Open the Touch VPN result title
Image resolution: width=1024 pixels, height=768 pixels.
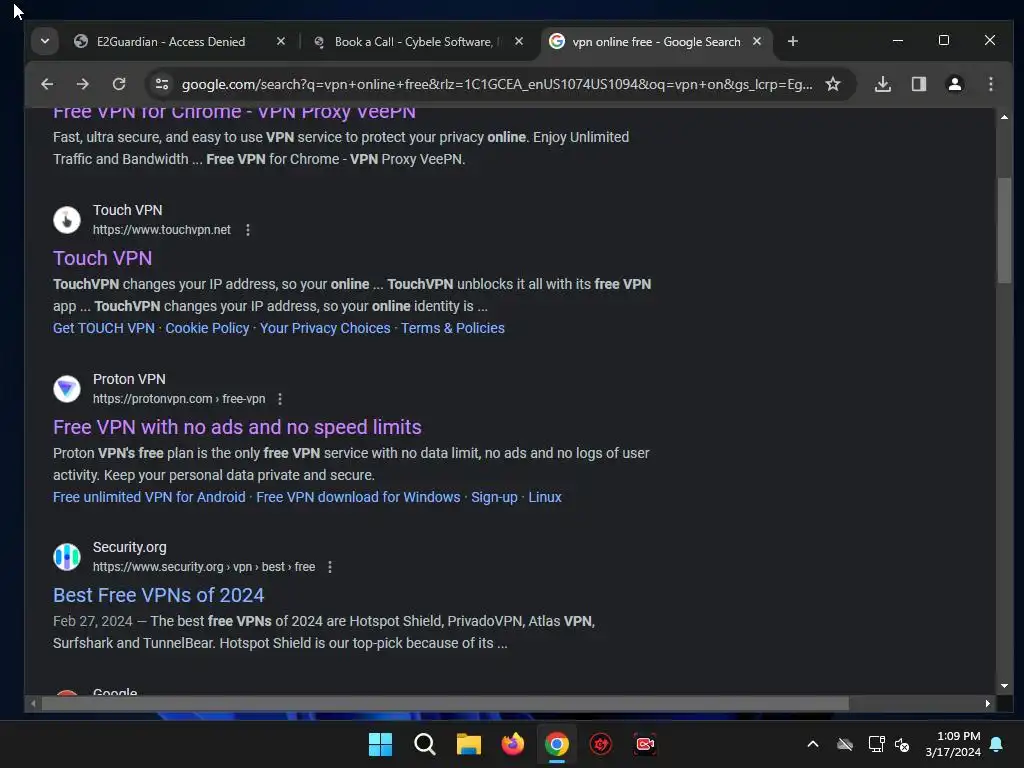click(103, 258)
